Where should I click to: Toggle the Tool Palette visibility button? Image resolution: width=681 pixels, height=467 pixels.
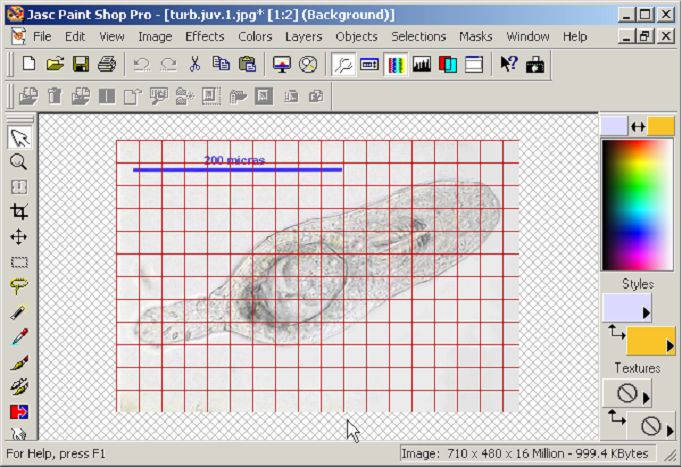(343, 65)
